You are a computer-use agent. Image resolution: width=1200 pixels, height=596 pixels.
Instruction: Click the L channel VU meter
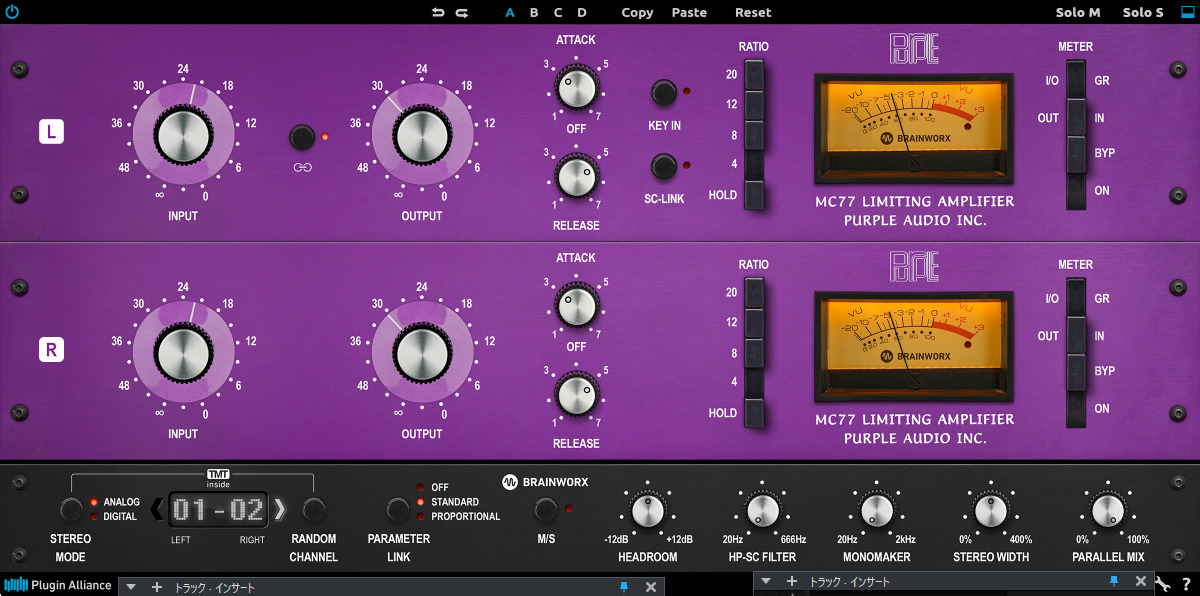point(914,126)
